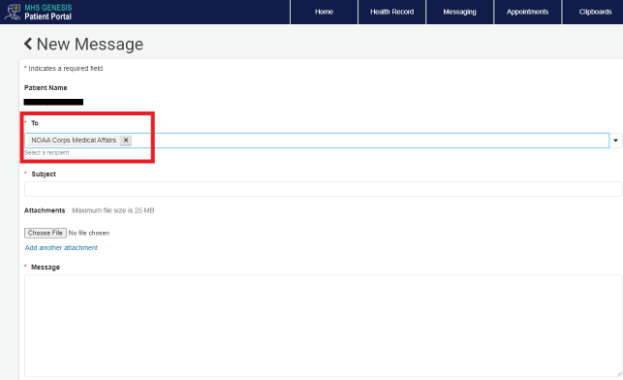Remove NOAA Corps Medical Affairs recipient
This screenshot has height=380, width=623.
pos(126,140)
